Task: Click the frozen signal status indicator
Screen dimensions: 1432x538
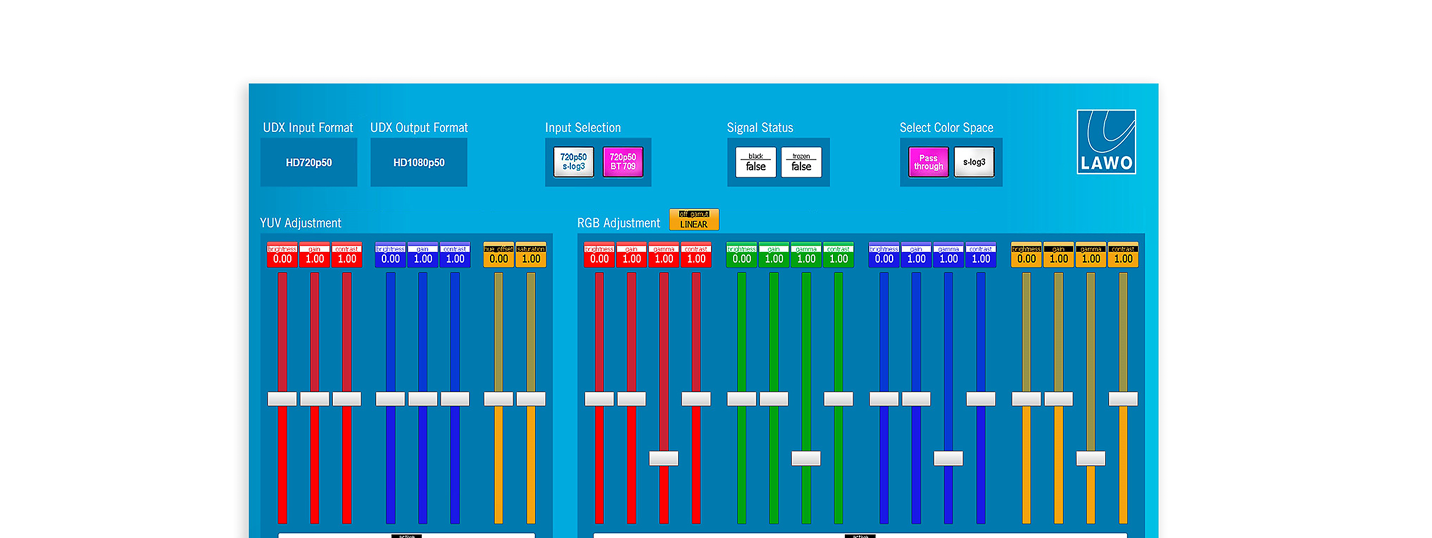Action: tap(801, 162)
